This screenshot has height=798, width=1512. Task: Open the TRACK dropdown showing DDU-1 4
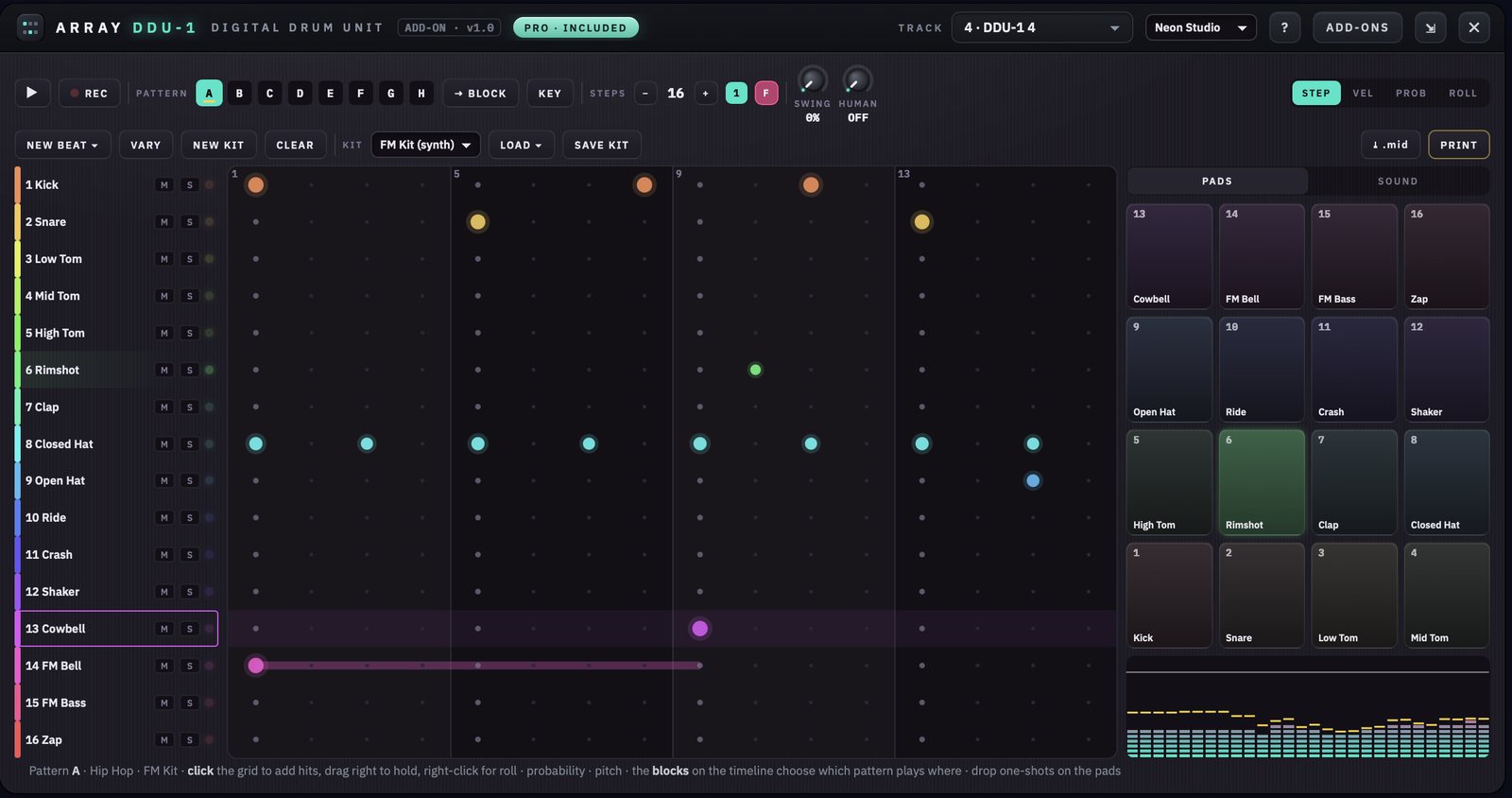pos(1041,27)
